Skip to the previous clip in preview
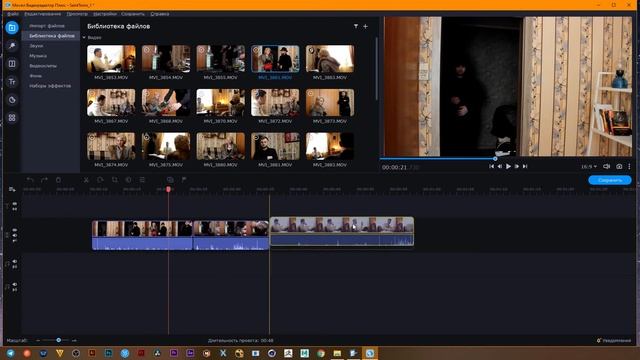The image size is (640, 360). (x=491, y=167)
